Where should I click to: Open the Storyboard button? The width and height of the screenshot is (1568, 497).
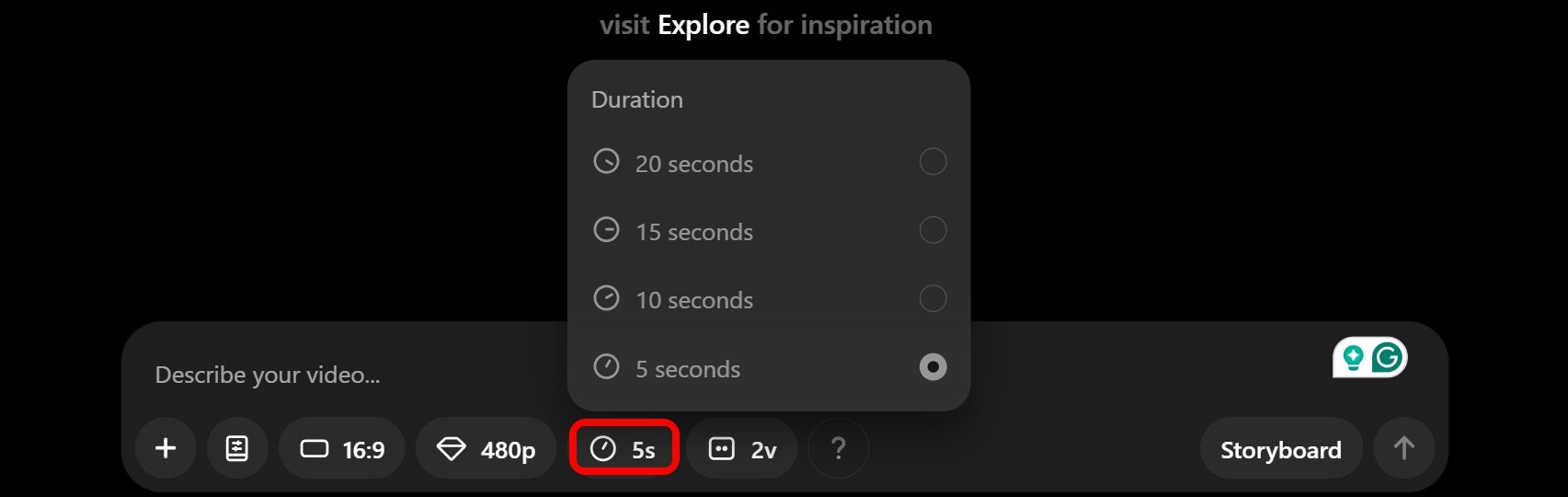tap(1280, 449)
